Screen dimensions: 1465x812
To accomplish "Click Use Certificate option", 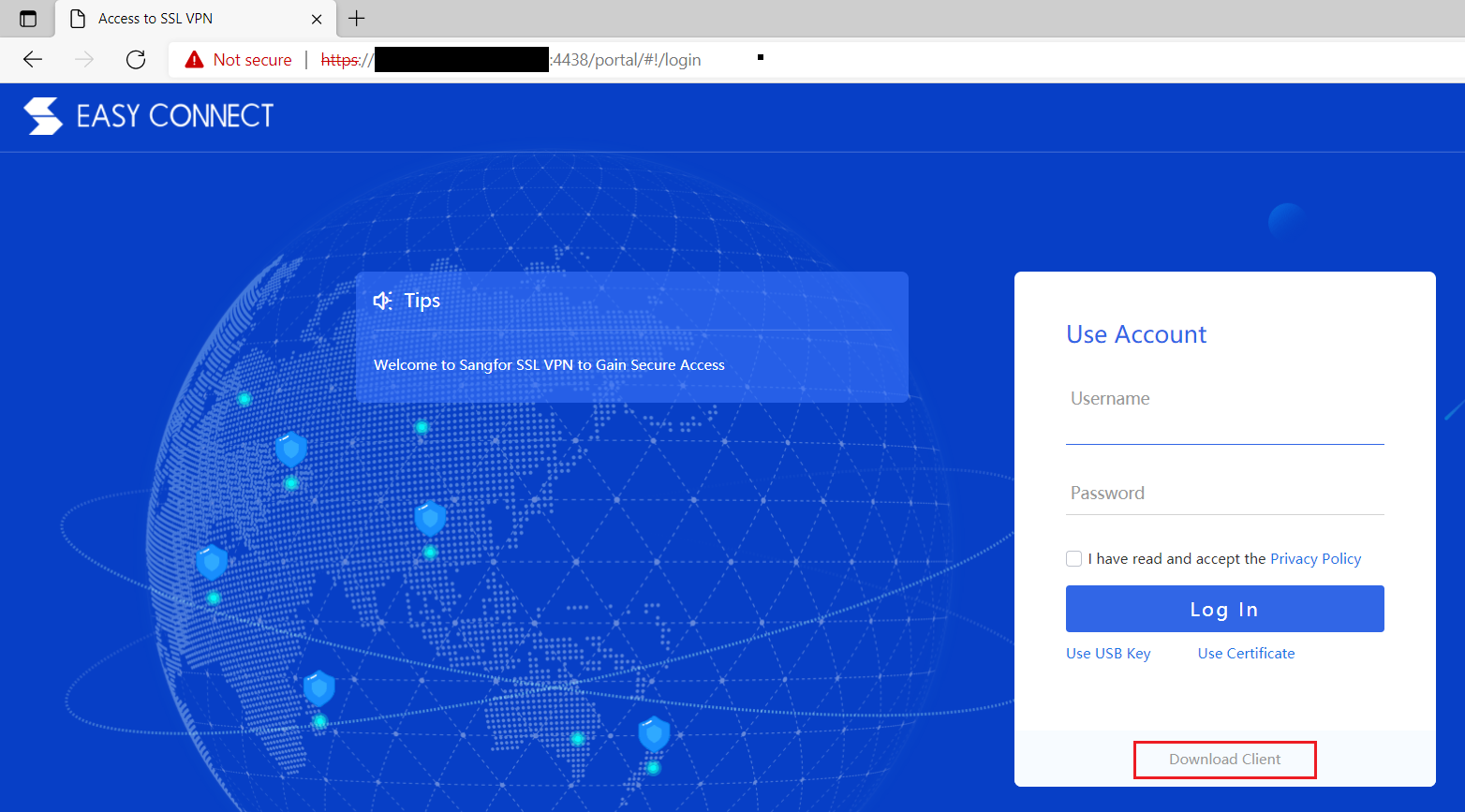I will (x=1246, y=653).
